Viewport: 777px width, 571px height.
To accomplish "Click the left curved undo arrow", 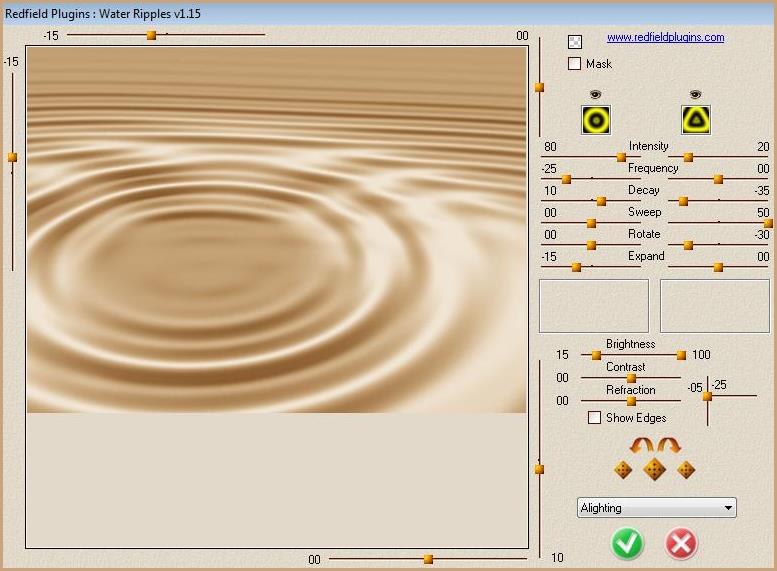I will (x=641, y=445).
